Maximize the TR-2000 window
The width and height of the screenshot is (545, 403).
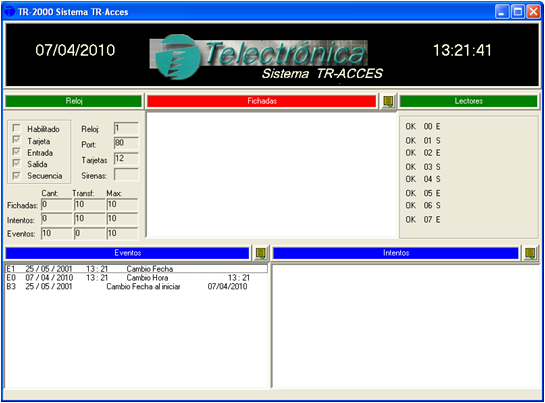coord(518,12)
